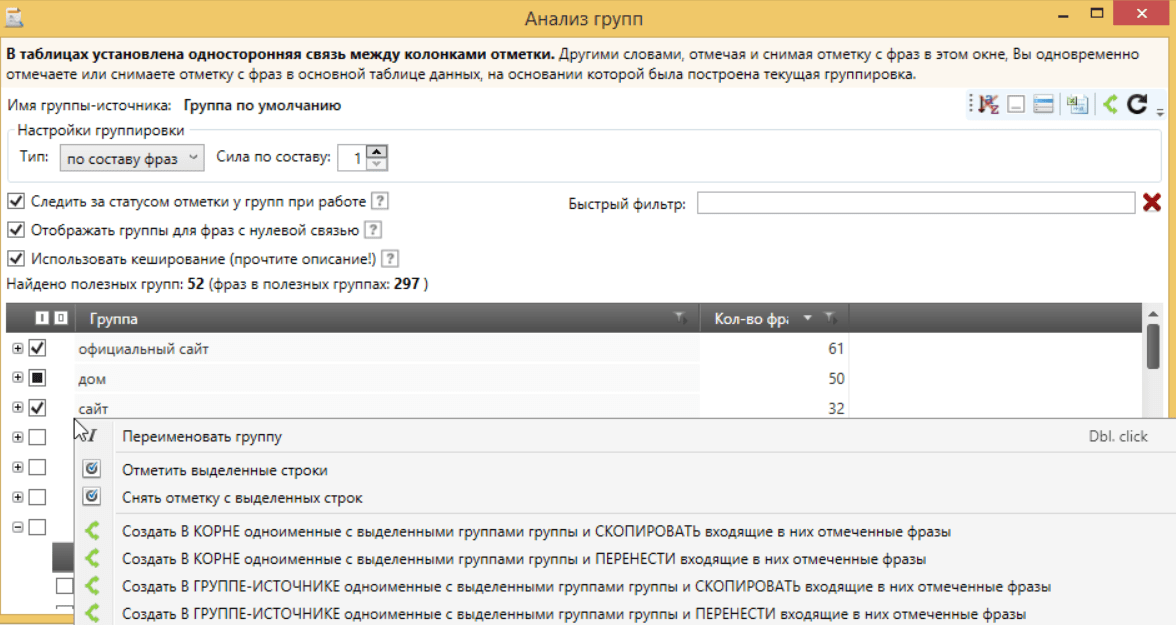Click the highlighted-rows list icon in toolbar
This screenshot has width=1176, height=625.
point(1043,104)
